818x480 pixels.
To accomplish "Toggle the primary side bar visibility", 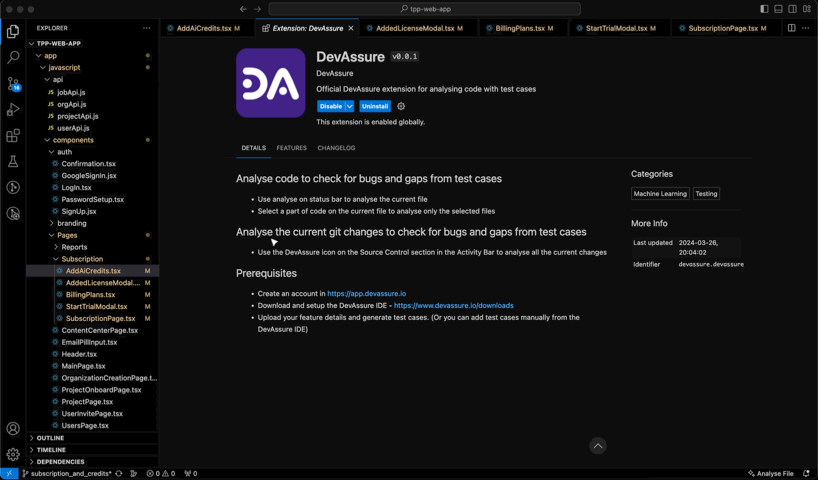I will click(x=764, y=9).
